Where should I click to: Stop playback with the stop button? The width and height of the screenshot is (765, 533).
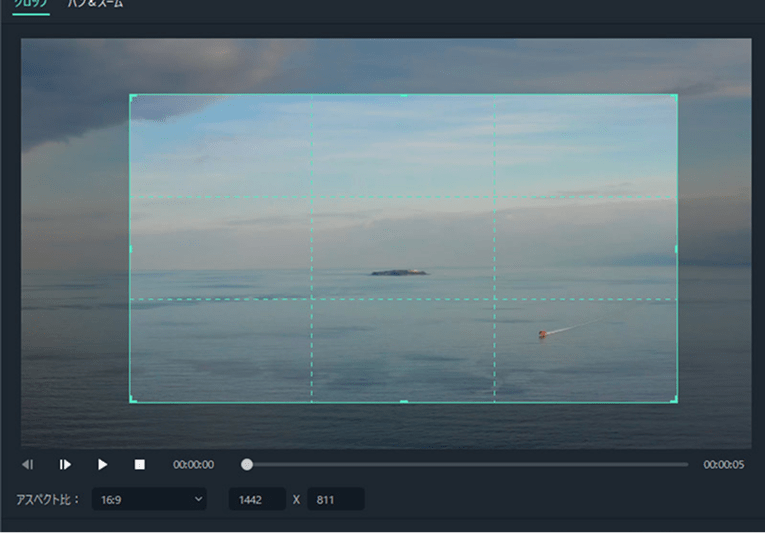[x=140, y=465]
